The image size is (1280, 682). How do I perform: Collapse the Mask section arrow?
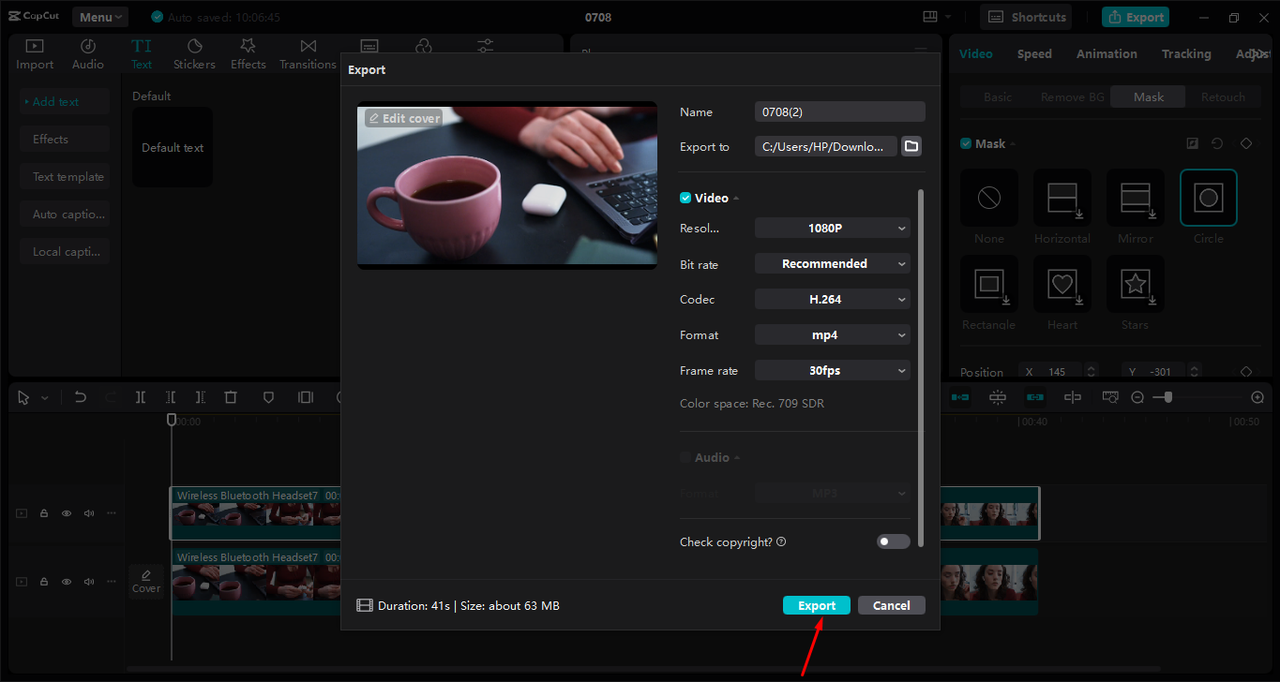click(x=1013, y=144)
